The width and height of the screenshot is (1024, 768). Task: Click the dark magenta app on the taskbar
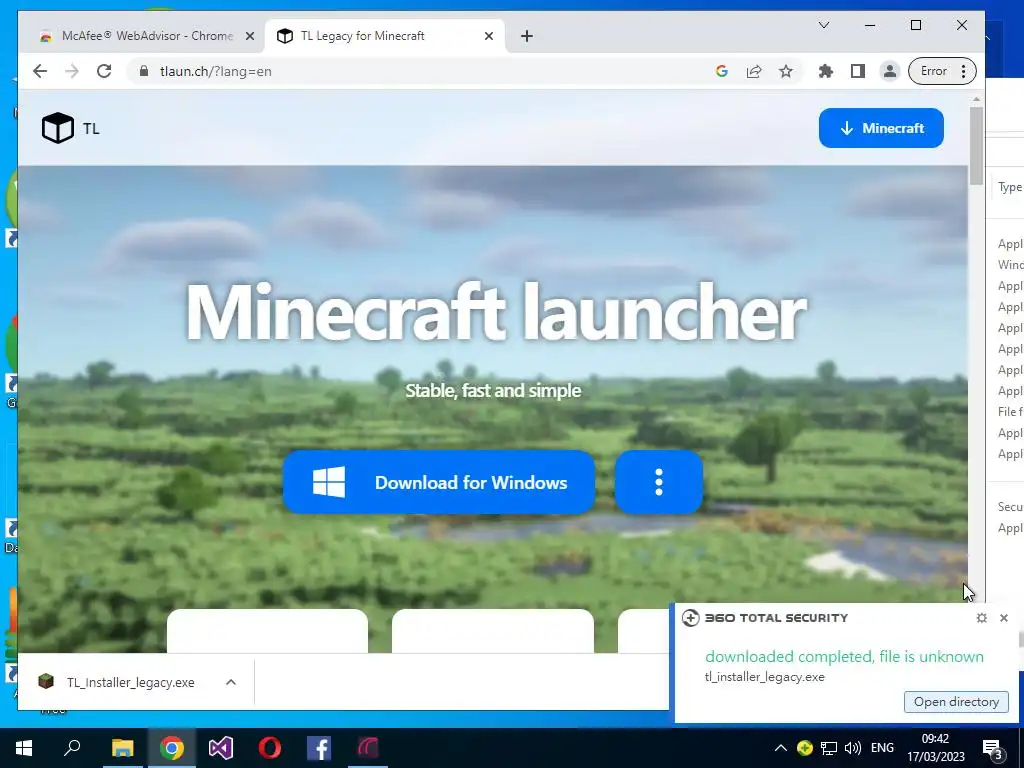point(368,748)
